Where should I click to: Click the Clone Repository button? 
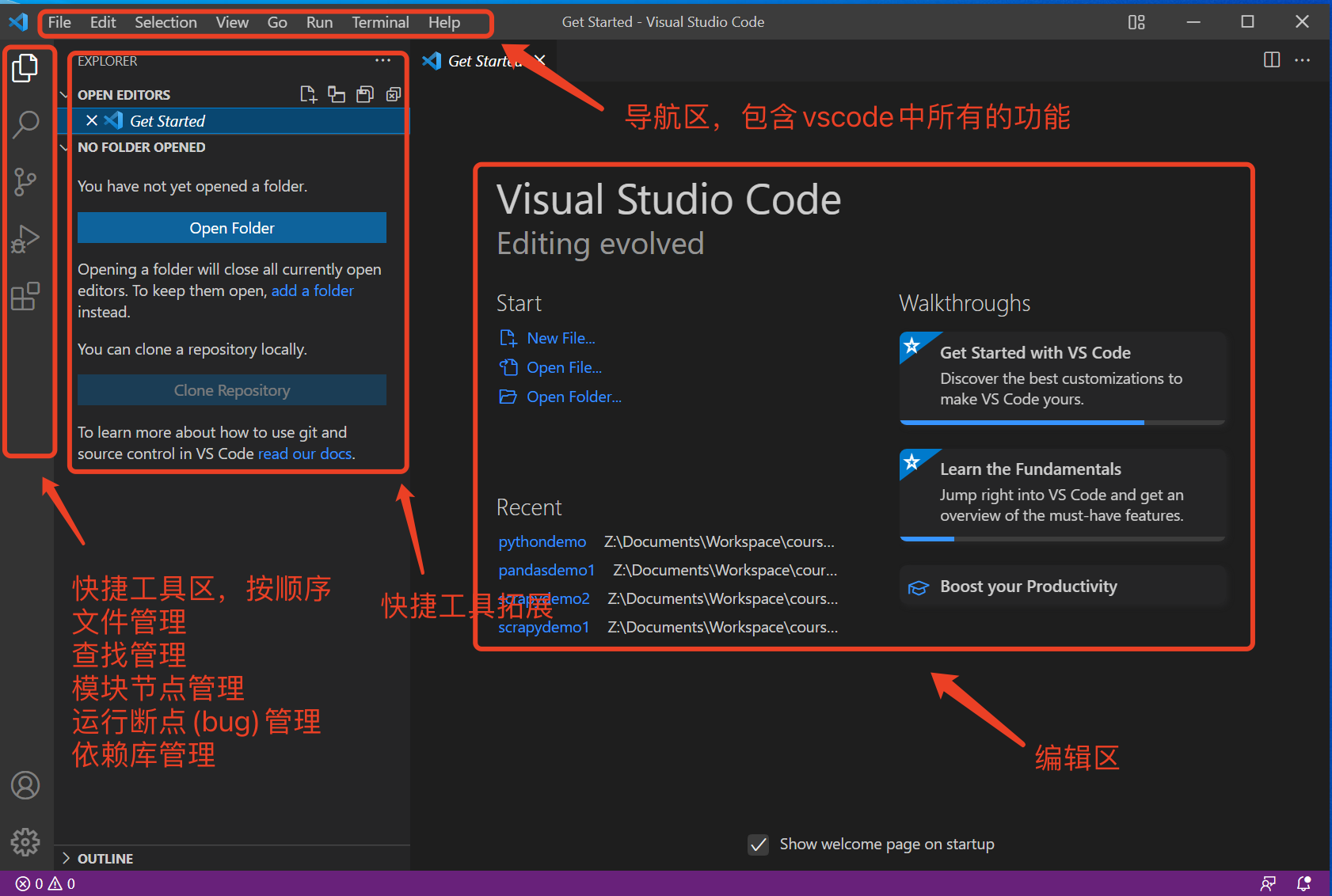click(x=232, y=390)
